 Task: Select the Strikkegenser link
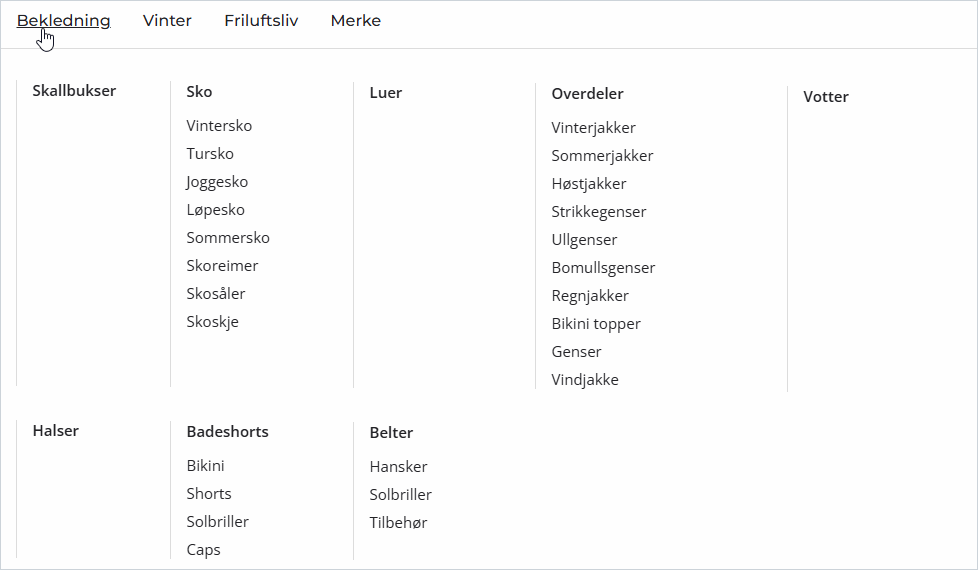pyautogui.click(x=598, y=212)
